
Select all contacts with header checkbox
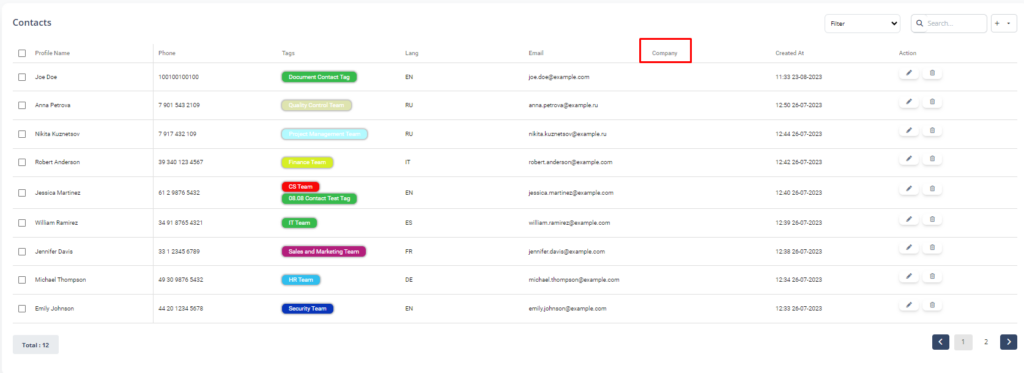22,54
